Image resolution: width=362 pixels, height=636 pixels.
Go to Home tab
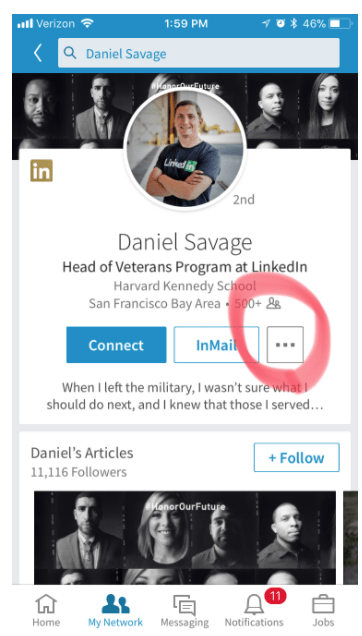tap(46, 610)
